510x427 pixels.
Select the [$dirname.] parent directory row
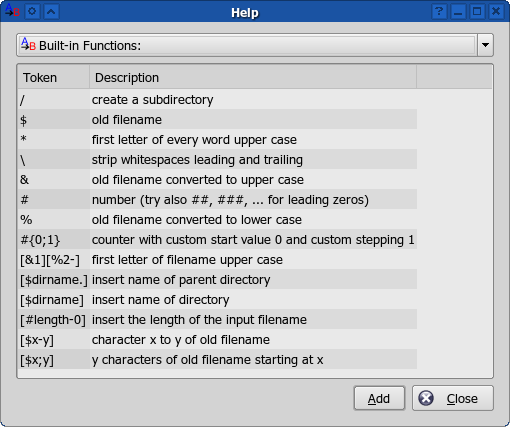[217, 279]
